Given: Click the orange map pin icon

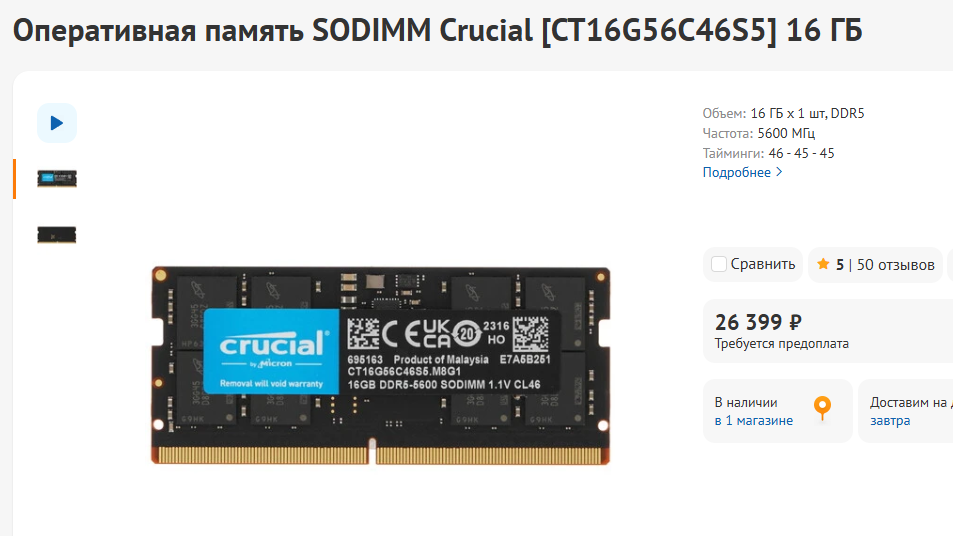Looking at the screenshot, I should tap(822, 408).
